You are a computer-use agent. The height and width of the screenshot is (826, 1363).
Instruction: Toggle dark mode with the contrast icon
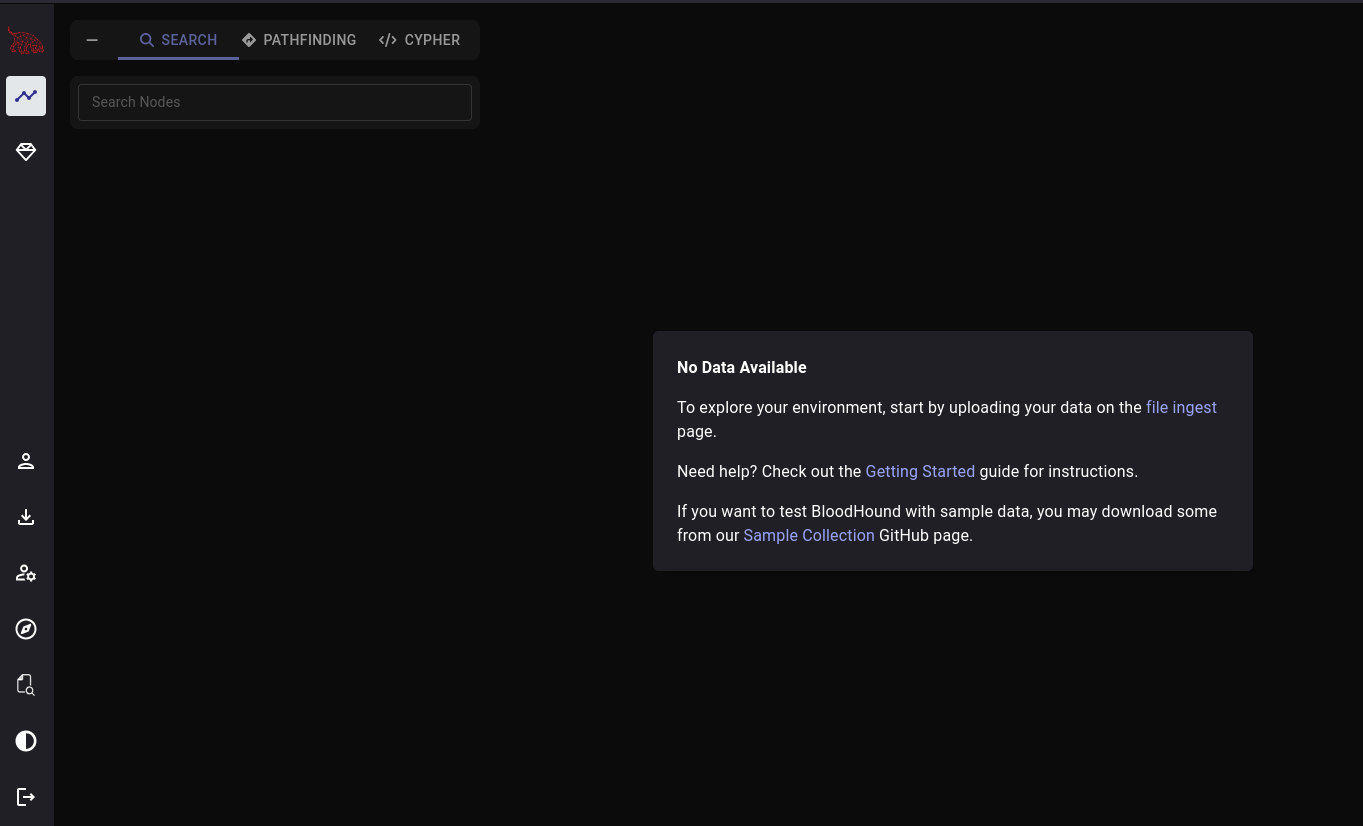(x=26, y=741)
